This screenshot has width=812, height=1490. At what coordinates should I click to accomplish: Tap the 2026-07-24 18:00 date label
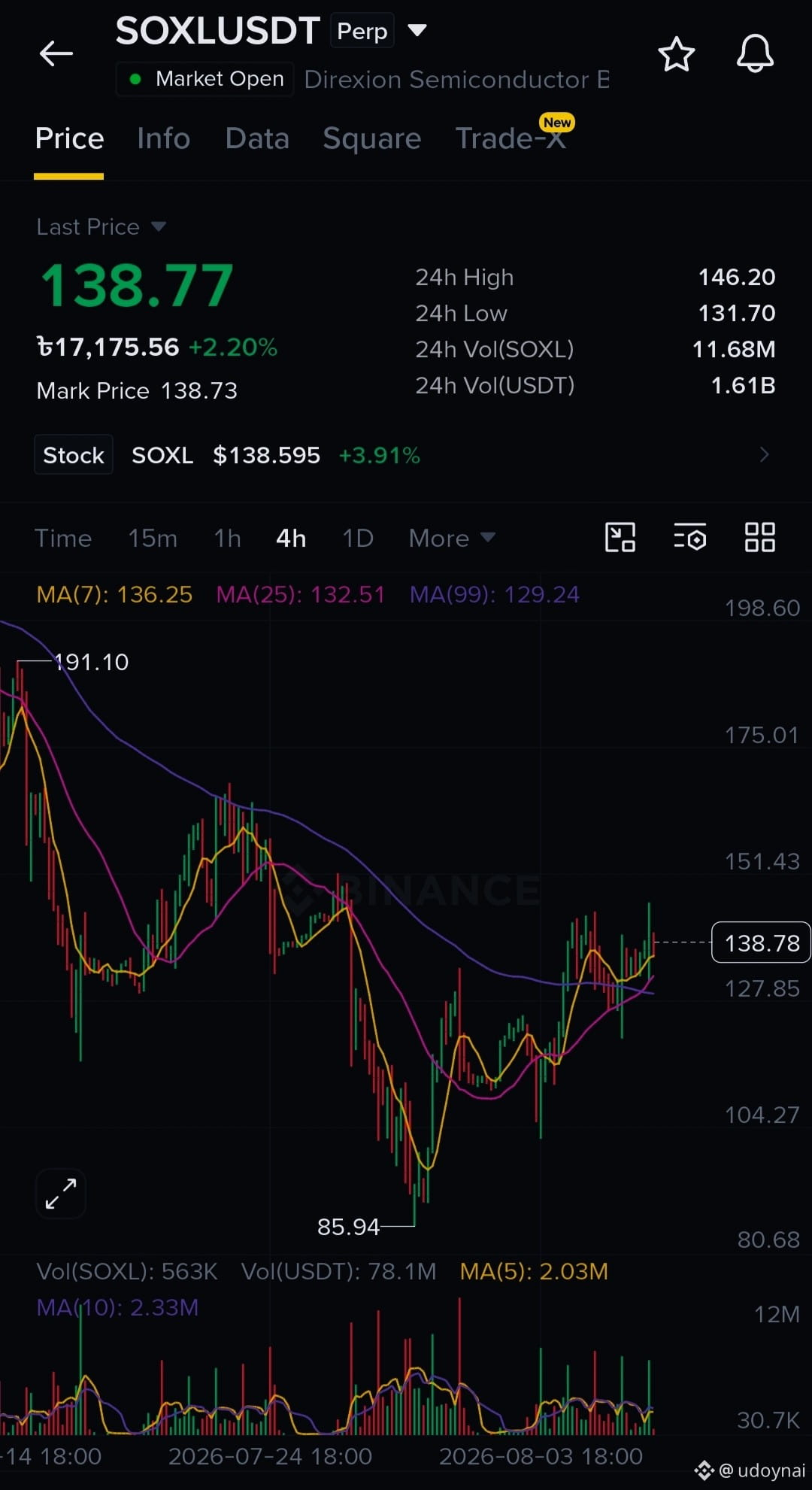270,1456
